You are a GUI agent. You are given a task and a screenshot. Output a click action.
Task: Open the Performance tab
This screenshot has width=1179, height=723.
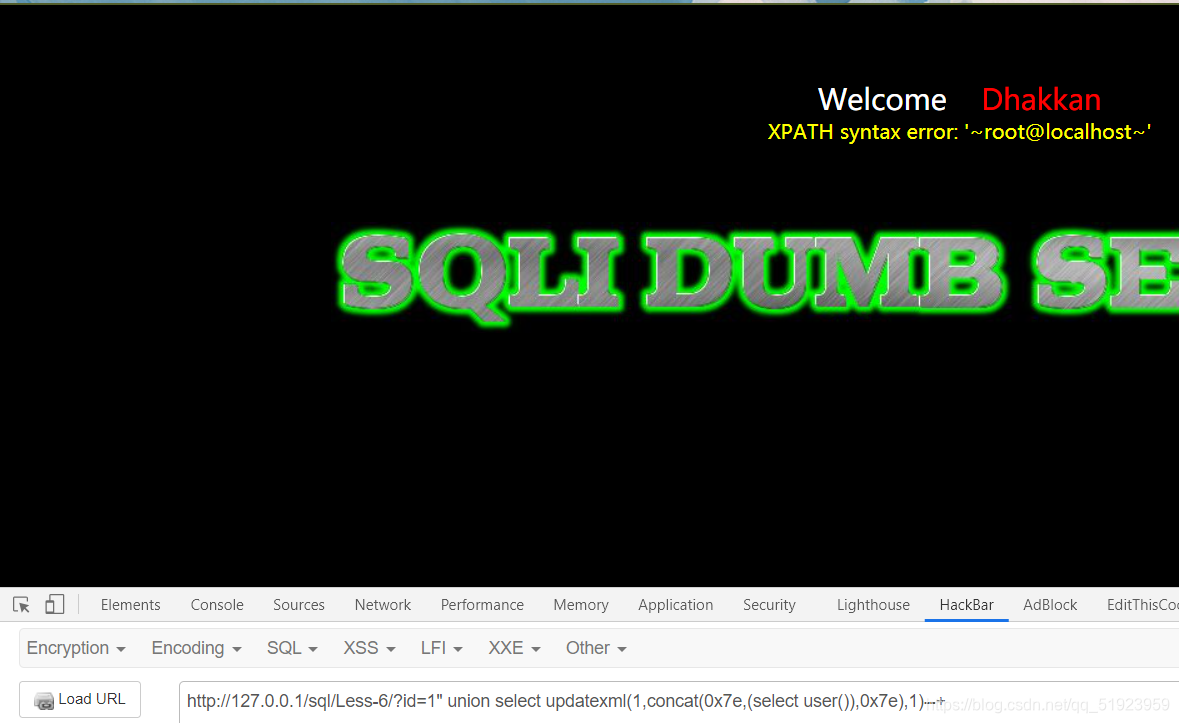pos(482,605)
